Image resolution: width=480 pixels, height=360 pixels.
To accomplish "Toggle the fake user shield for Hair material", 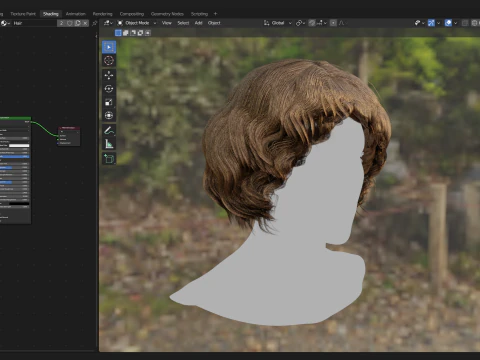I will [x=70, y=23].
